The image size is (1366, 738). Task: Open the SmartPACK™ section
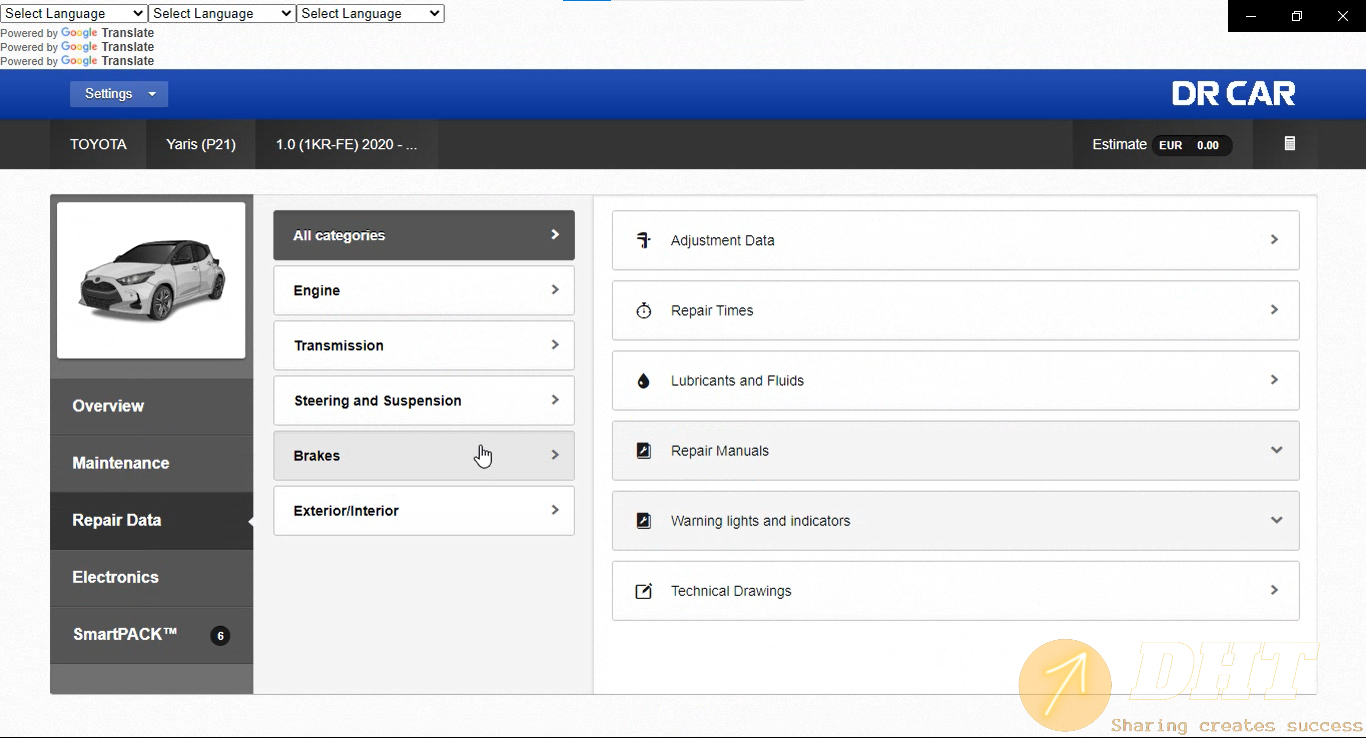pos(151,634)
